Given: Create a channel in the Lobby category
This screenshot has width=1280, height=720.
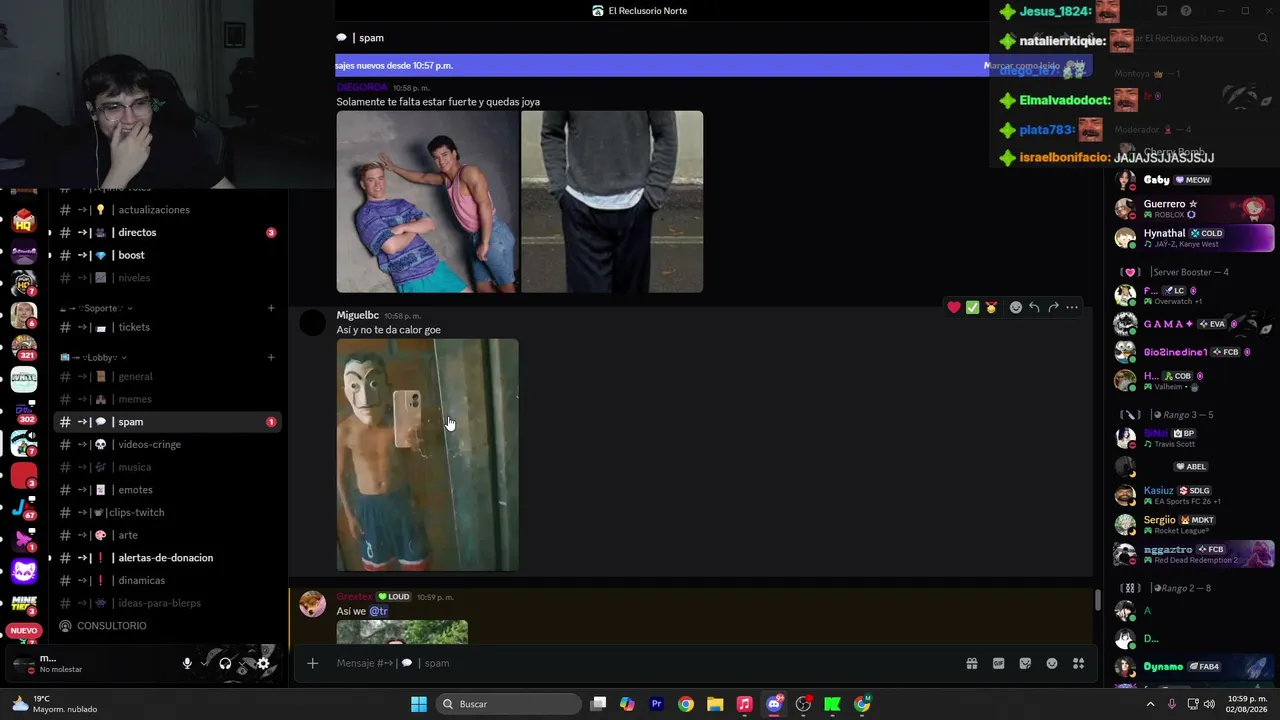Looking at the screenshot, I should click(271, 357).
